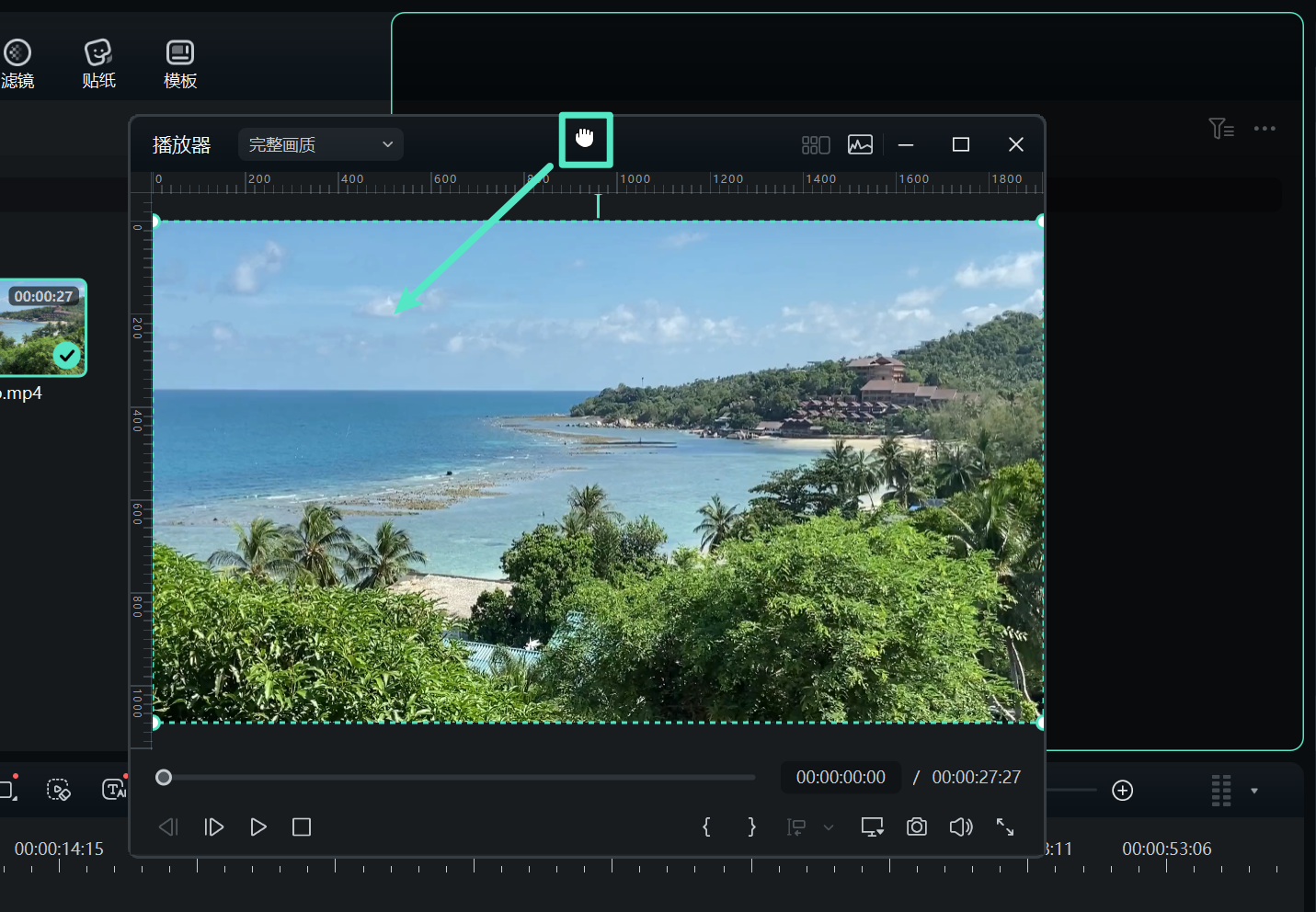Image resolution: width=1316 pixels, height=912 pixels.
Task: Click the current timecode 00:00:00:00 field
Action: (x=841, y=778)
